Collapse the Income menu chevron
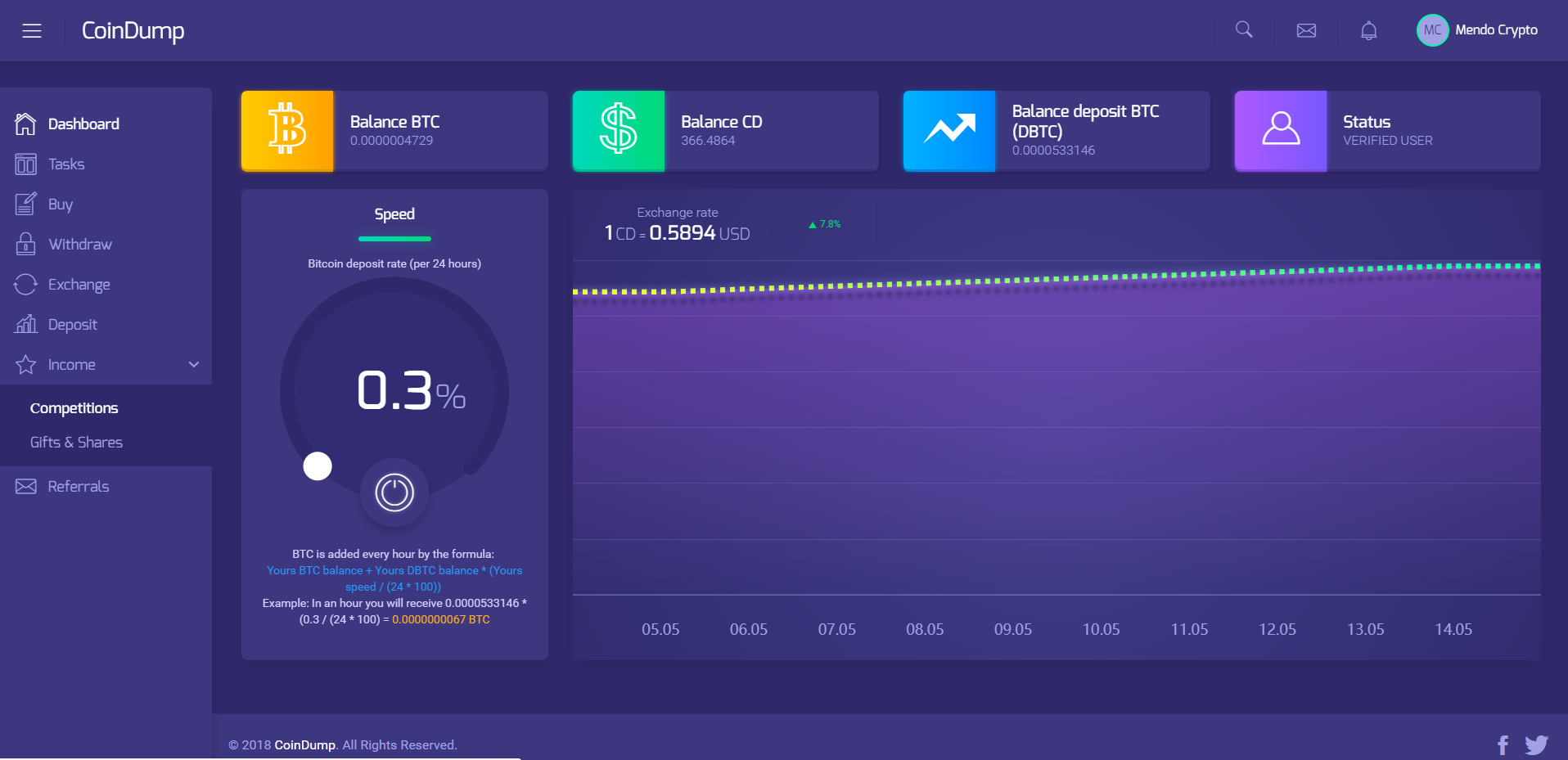The image size is (1568, 760). pyautogui.click(x=194, y=364)
